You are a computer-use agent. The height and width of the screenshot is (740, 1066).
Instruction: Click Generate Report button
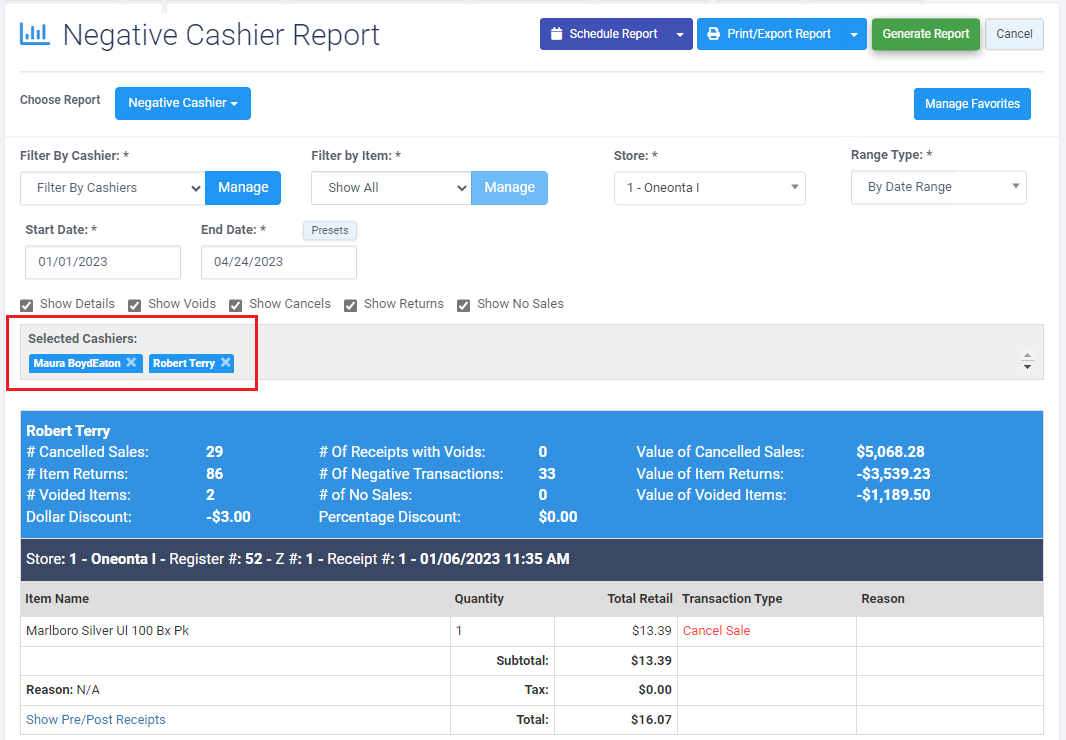(926, 34)
